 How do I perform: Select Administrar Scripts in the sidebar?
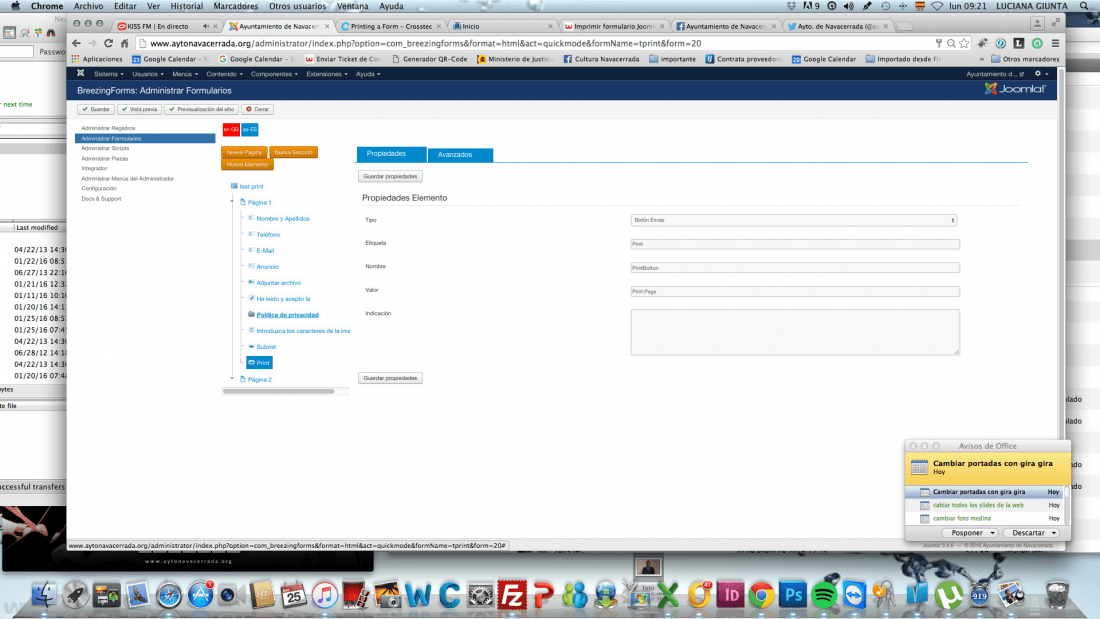105,149
